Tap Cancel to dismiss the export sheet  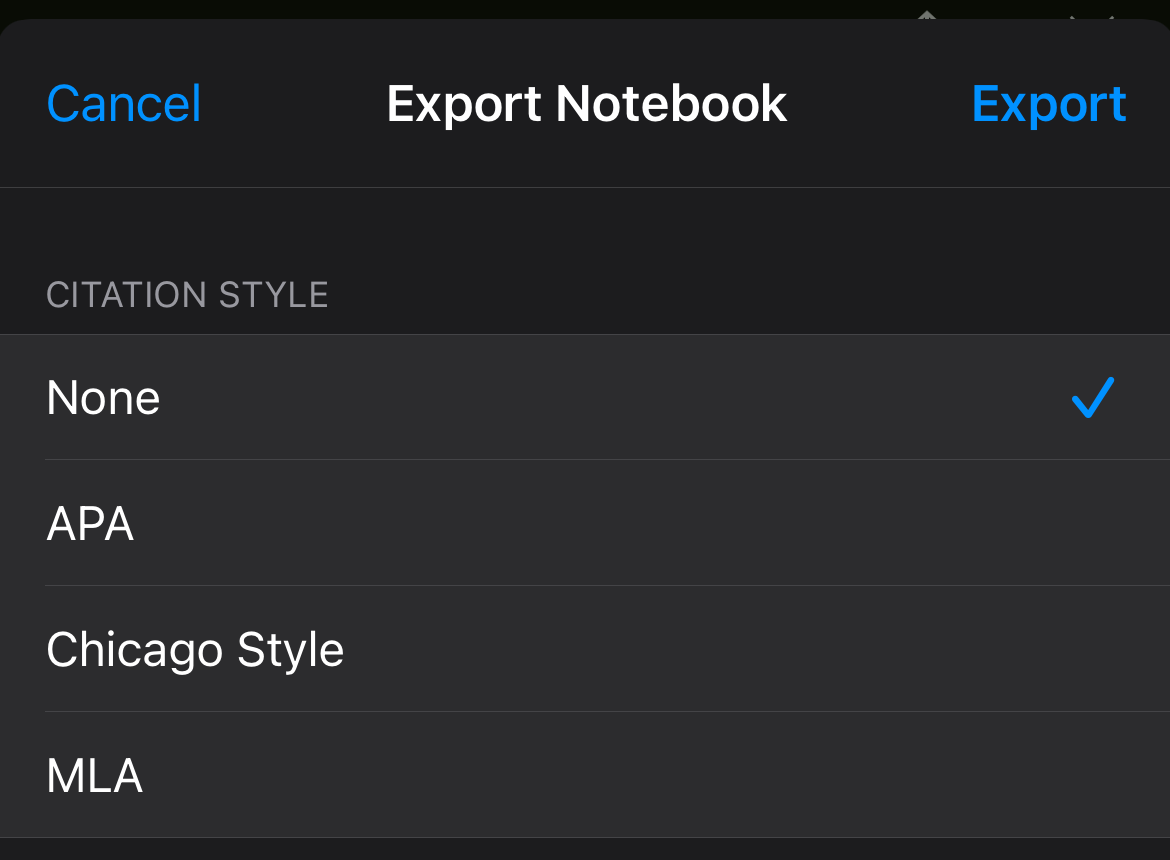coord(124,104)
